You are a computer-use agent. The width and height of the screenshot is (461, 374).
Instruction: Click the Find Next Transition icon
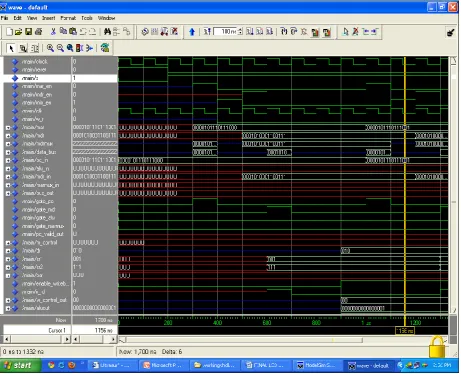coord(374,32)
